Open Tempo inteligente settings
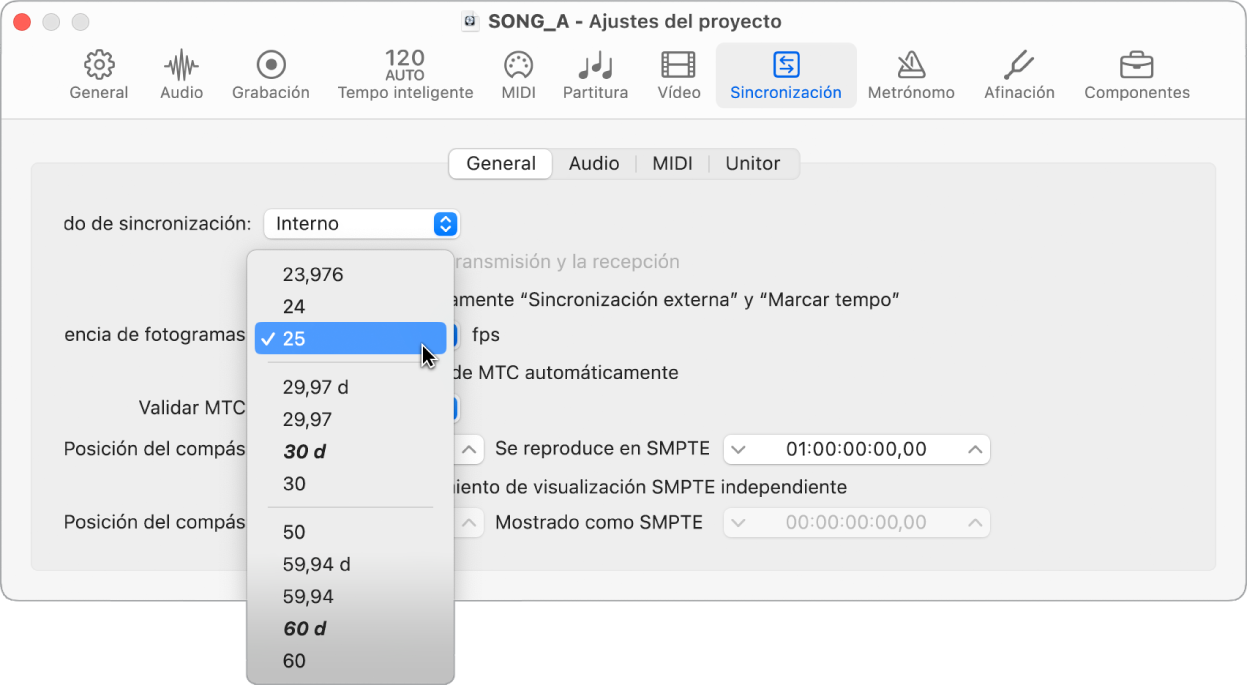 coord(404,72)
